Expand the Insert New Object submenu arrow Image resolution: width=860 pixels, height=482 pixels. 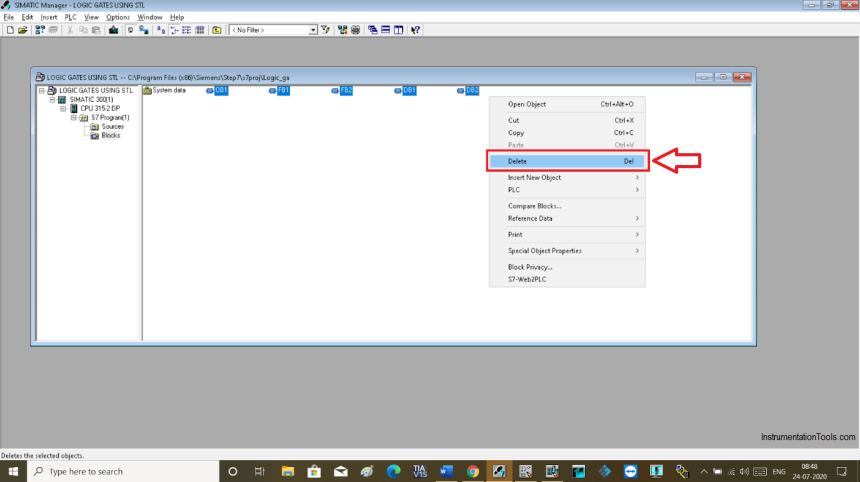pyautogui.click(x=637, y=178)
